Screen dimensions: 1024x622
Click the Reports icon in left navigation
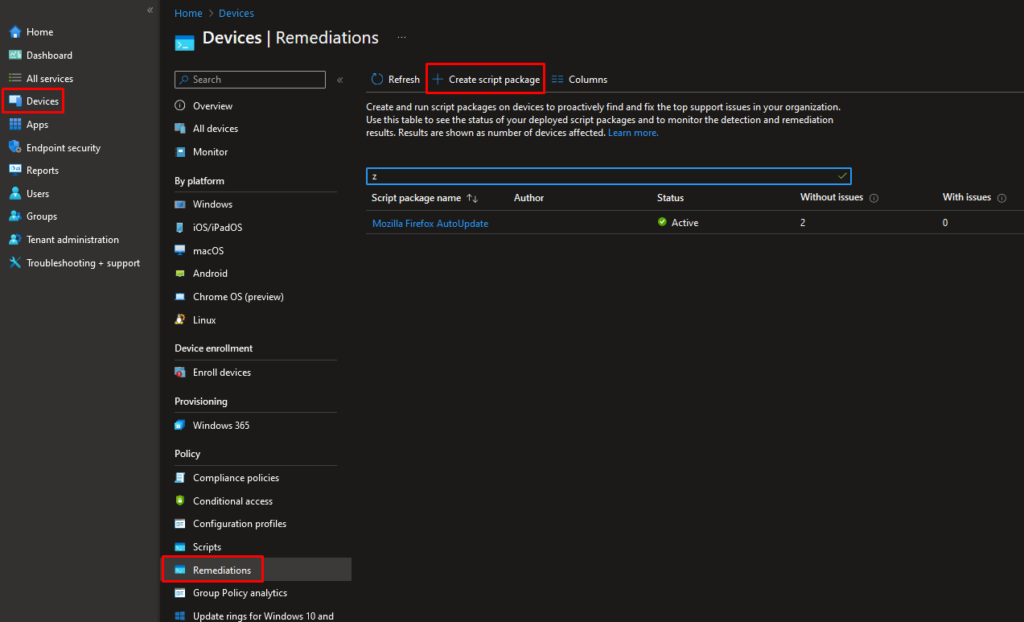coord(15,170)
